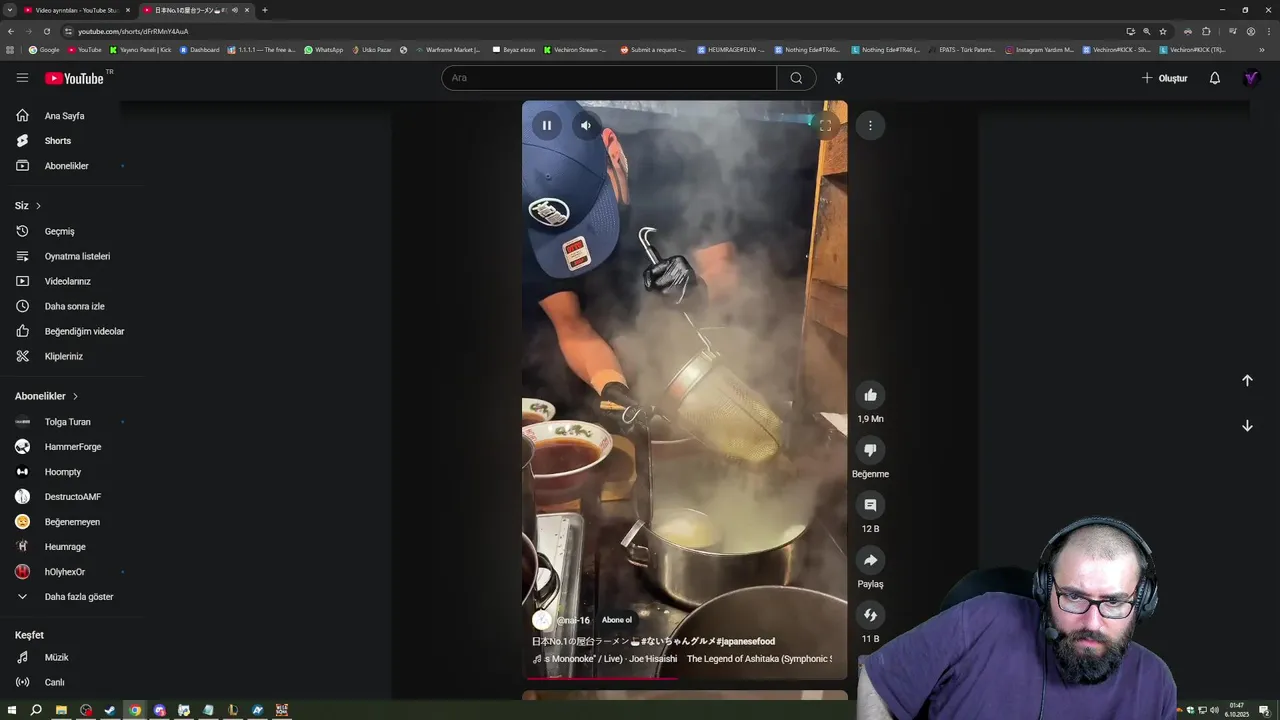Start voice search with microphone icon
This screenshot has width=1280, height=720.
click(839, 78)
